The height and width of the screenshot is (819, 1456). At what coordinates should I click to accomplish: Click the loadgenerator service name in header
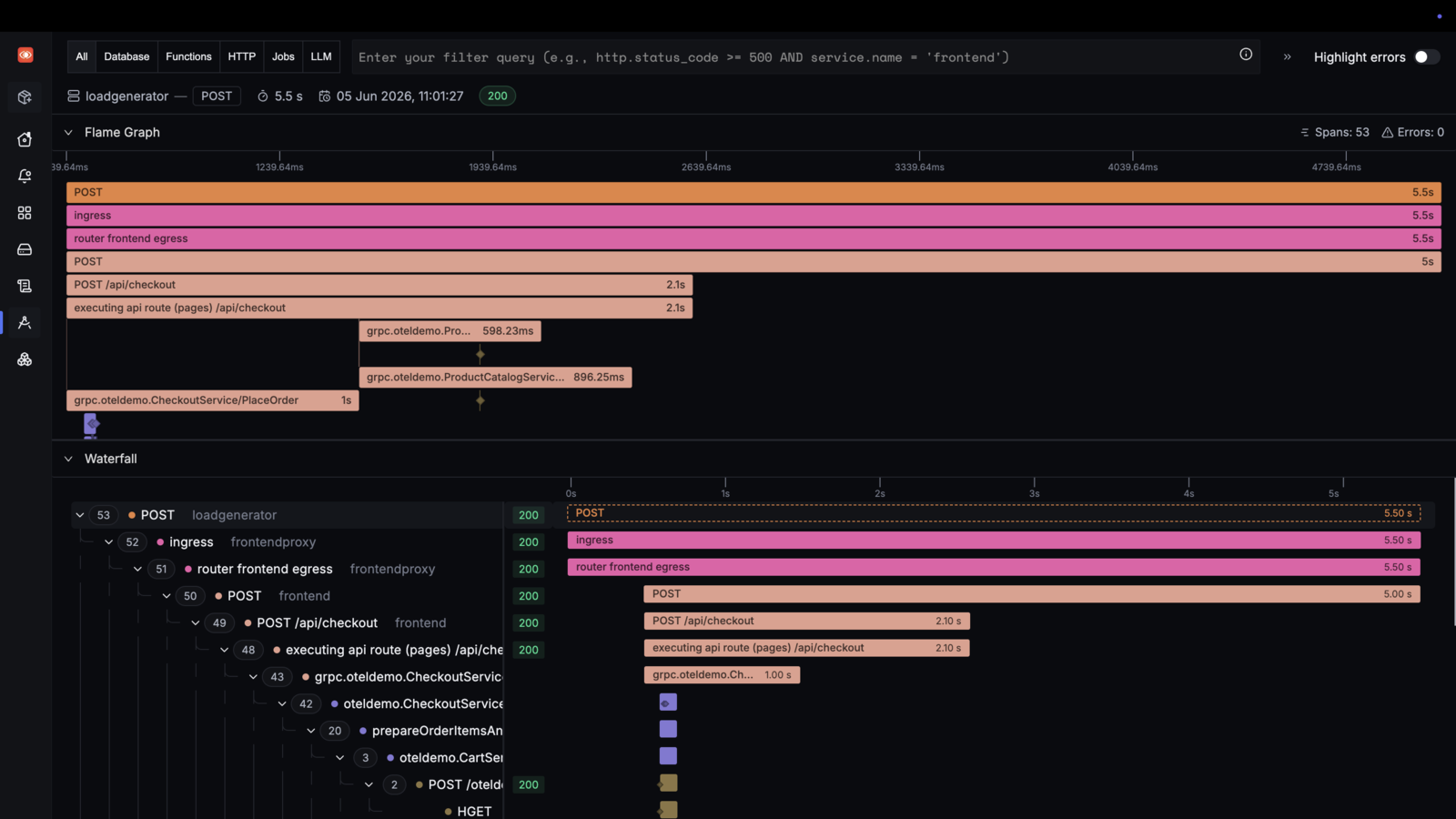pyautogui.click(x=127, y=96)
